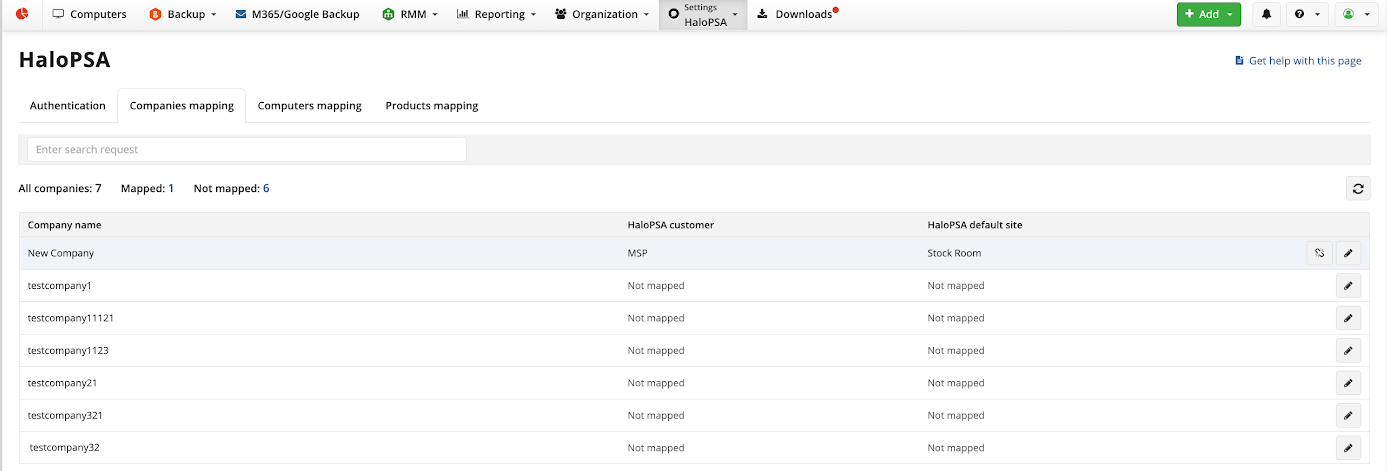This screenshot has height=471, width=1387.
Task: Select the testcompany21 row name
Action: point(62,383)
